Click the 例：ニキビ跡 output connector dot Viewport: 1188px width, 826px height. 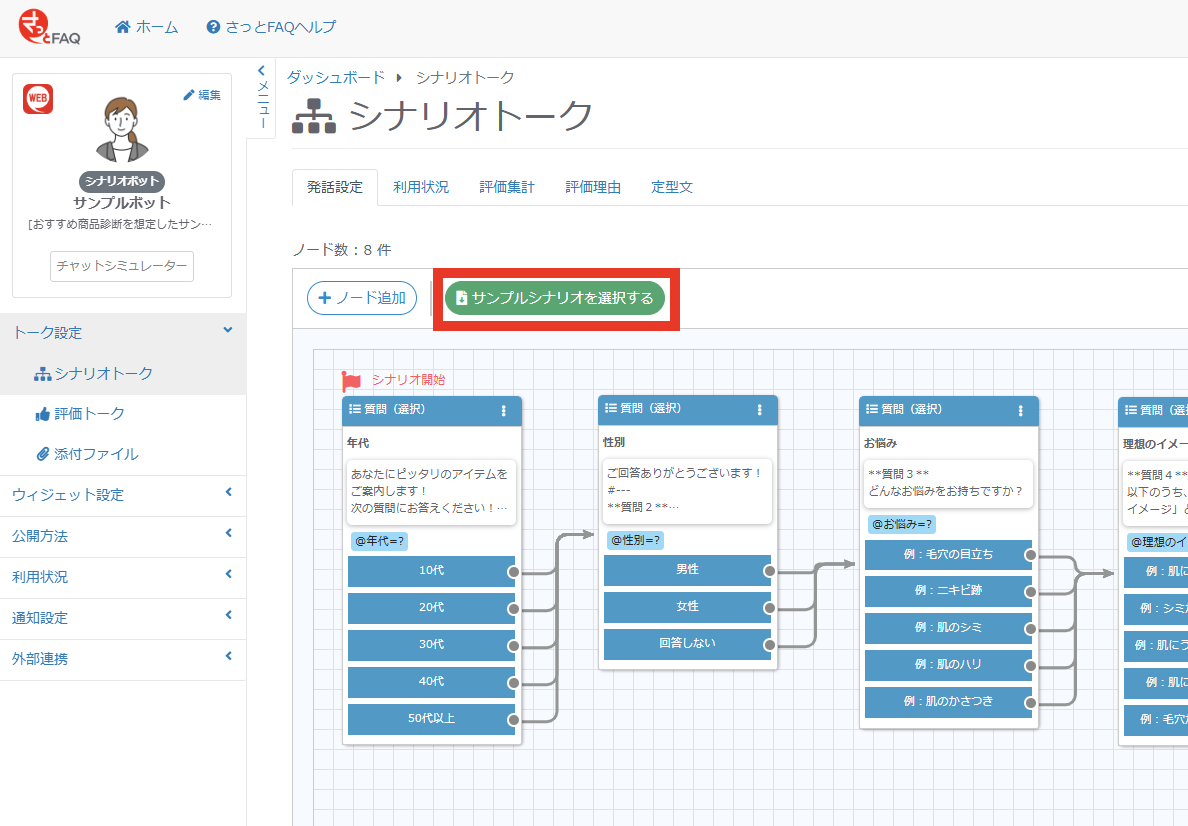point(1030,592)
